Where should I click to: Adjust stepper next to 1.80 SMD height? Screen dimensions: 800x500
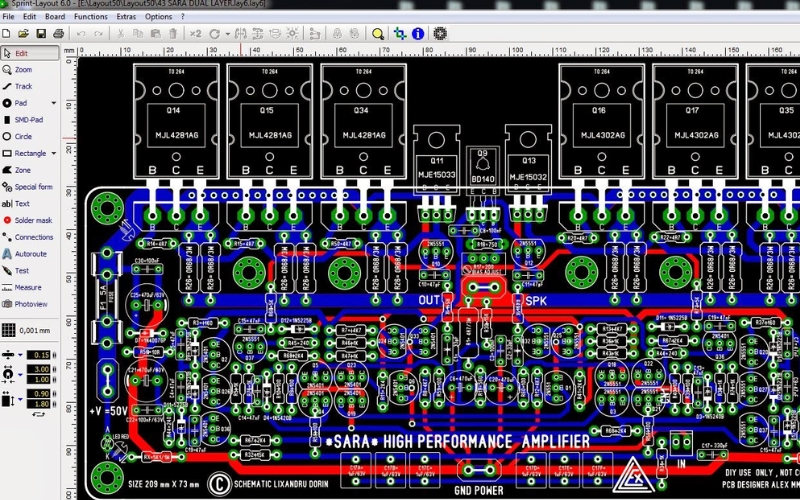[x=55, y=404]
